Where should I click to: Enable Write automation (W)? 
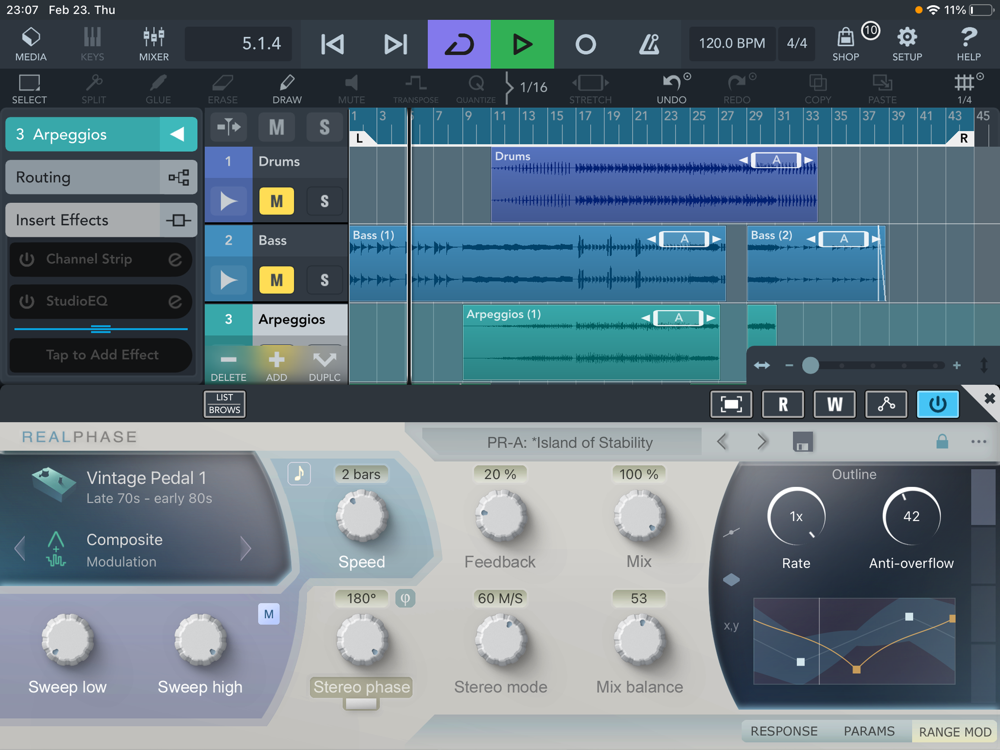point(834,404)
